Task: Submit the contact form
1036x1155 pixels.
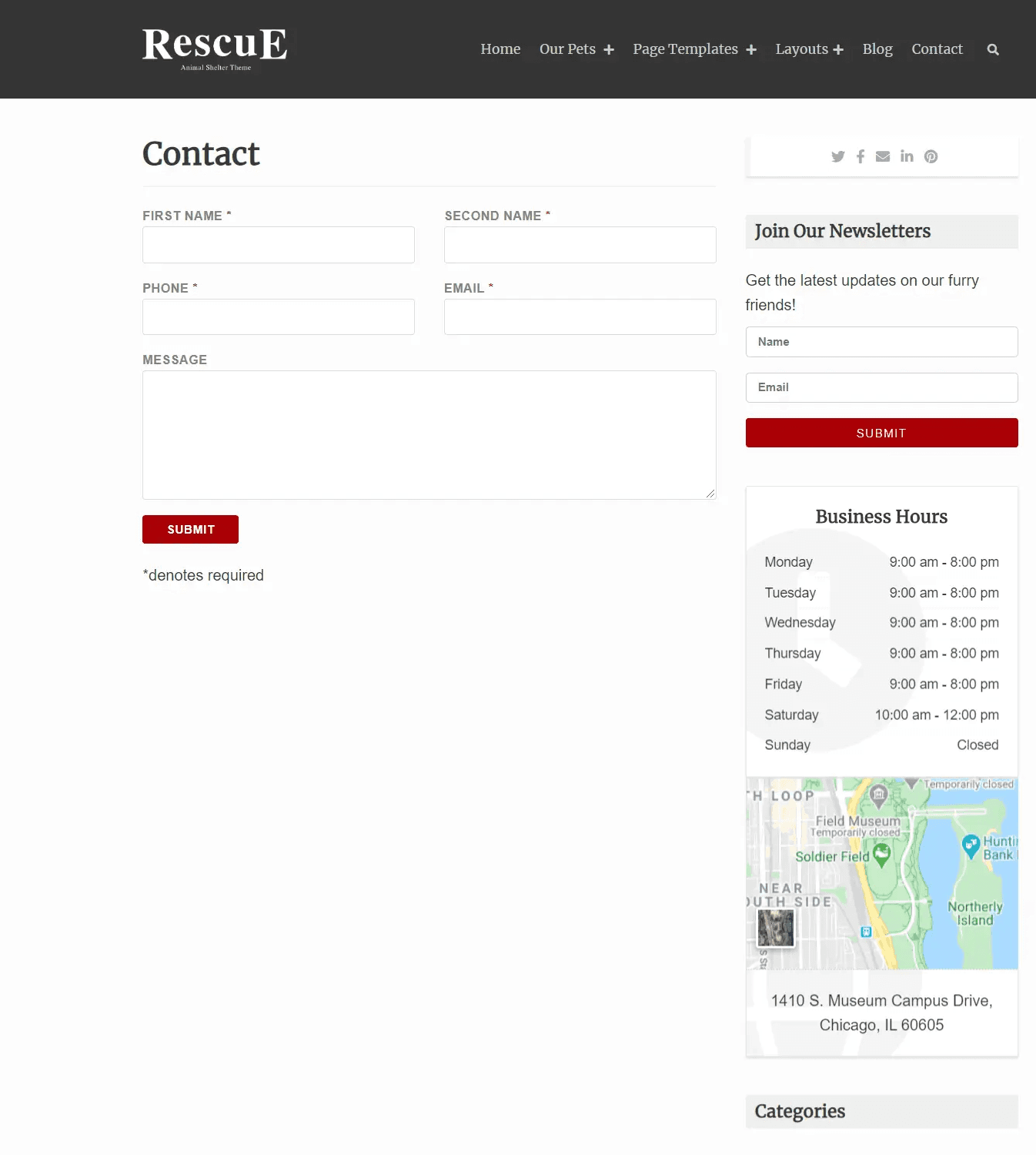Action: 190,530
